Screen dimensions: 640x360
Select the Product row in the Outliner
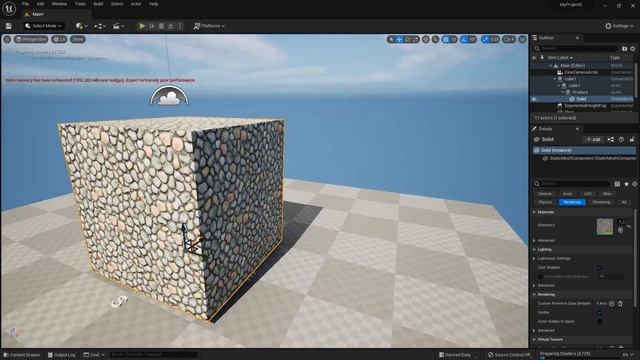pos(580,92)
